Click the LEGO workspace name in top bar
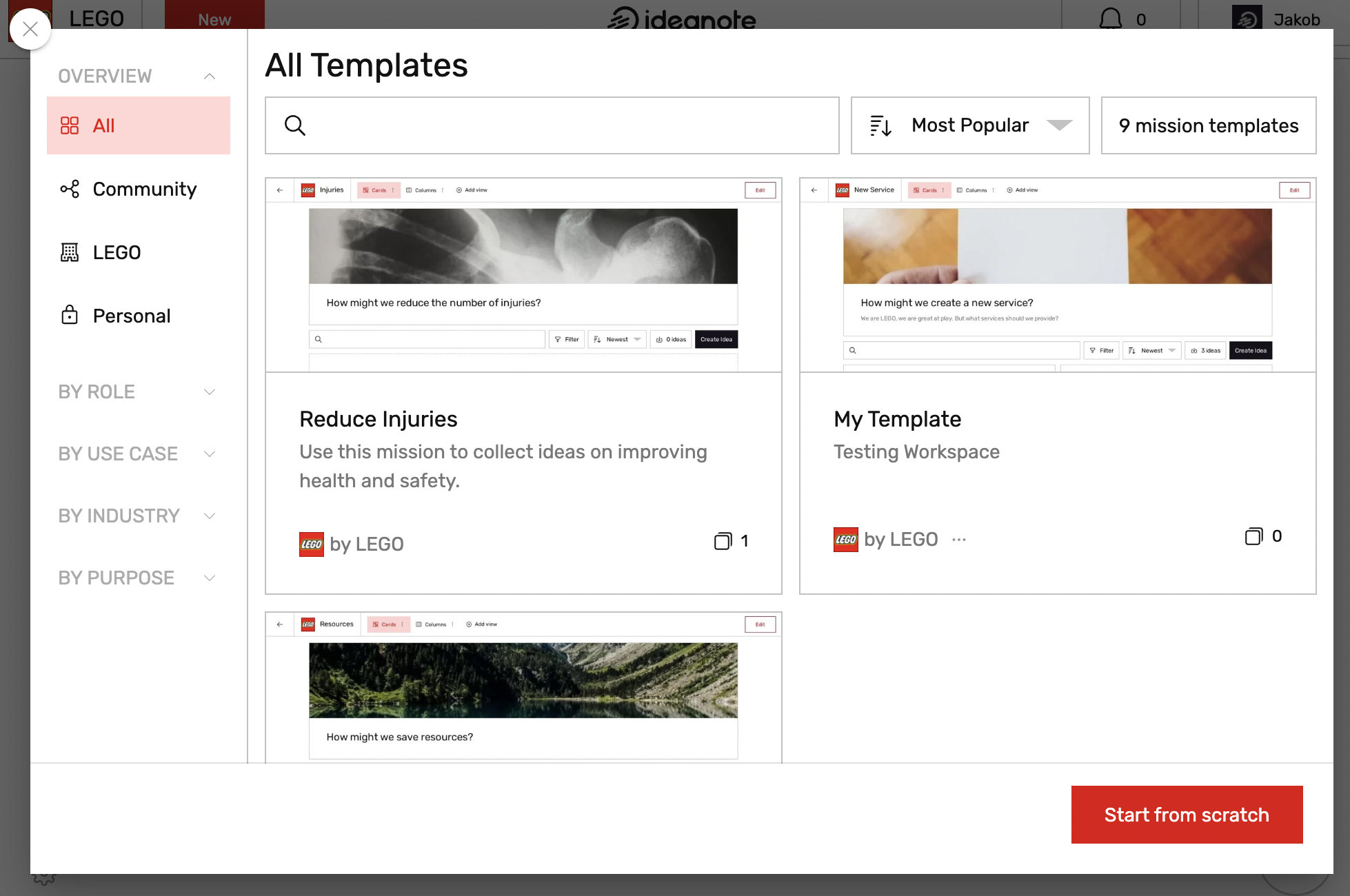Viewport: 1350px width, 896px height. point(97,18)
